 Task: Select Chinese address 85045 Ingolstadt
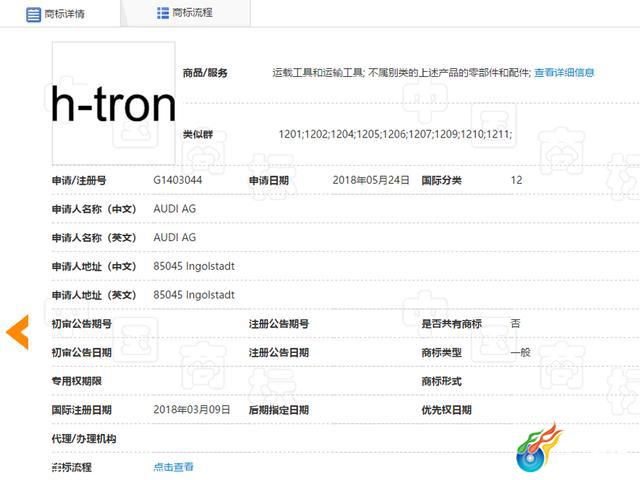click(194, 266)
